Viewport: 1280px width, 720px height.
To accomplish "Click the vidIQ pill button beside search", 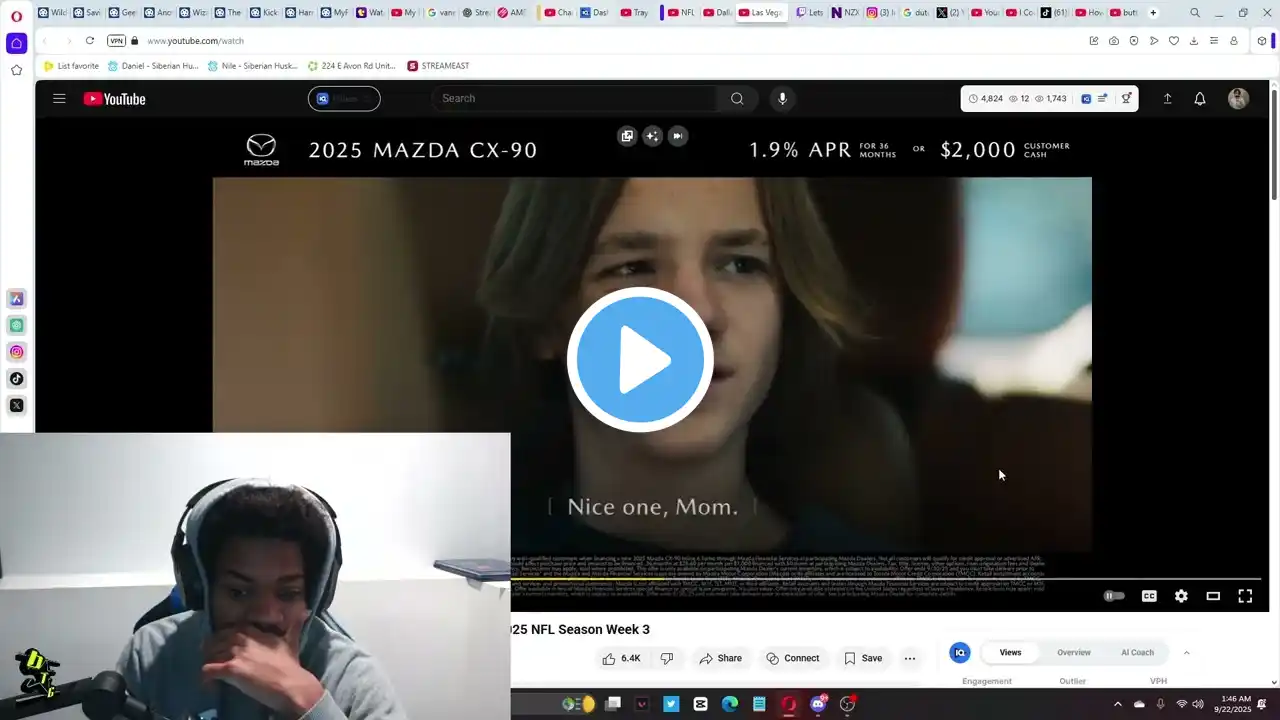I will pos(344,98).
